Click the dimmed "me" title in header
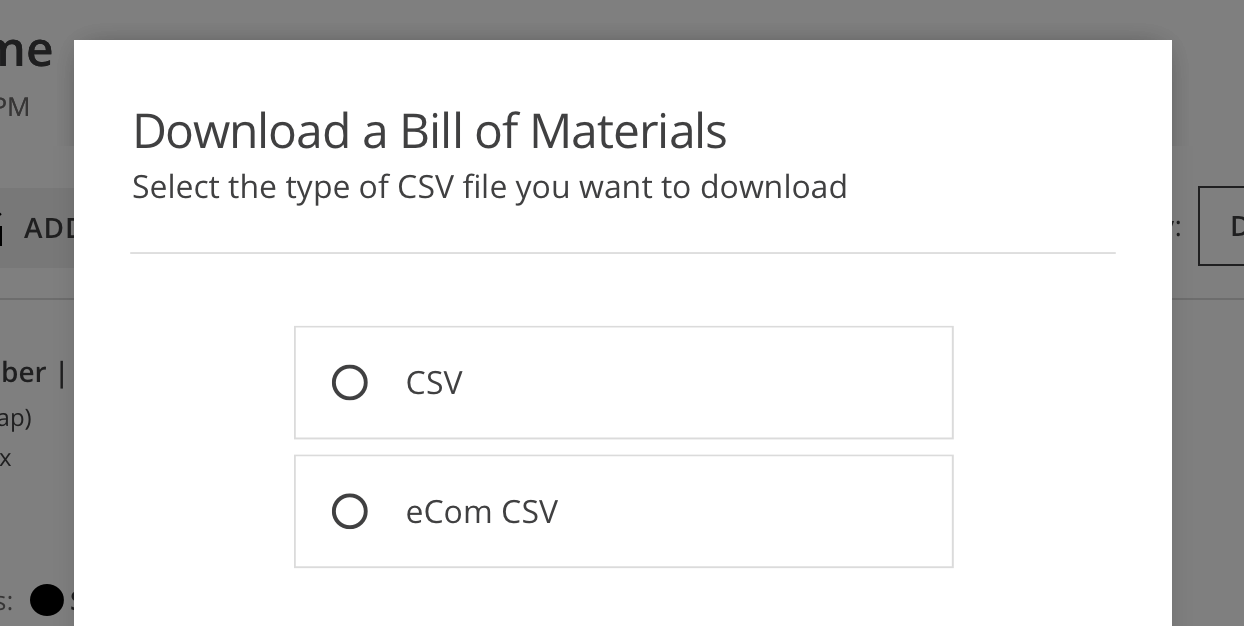The image size is (1244, 626). (x=26, y=50)
